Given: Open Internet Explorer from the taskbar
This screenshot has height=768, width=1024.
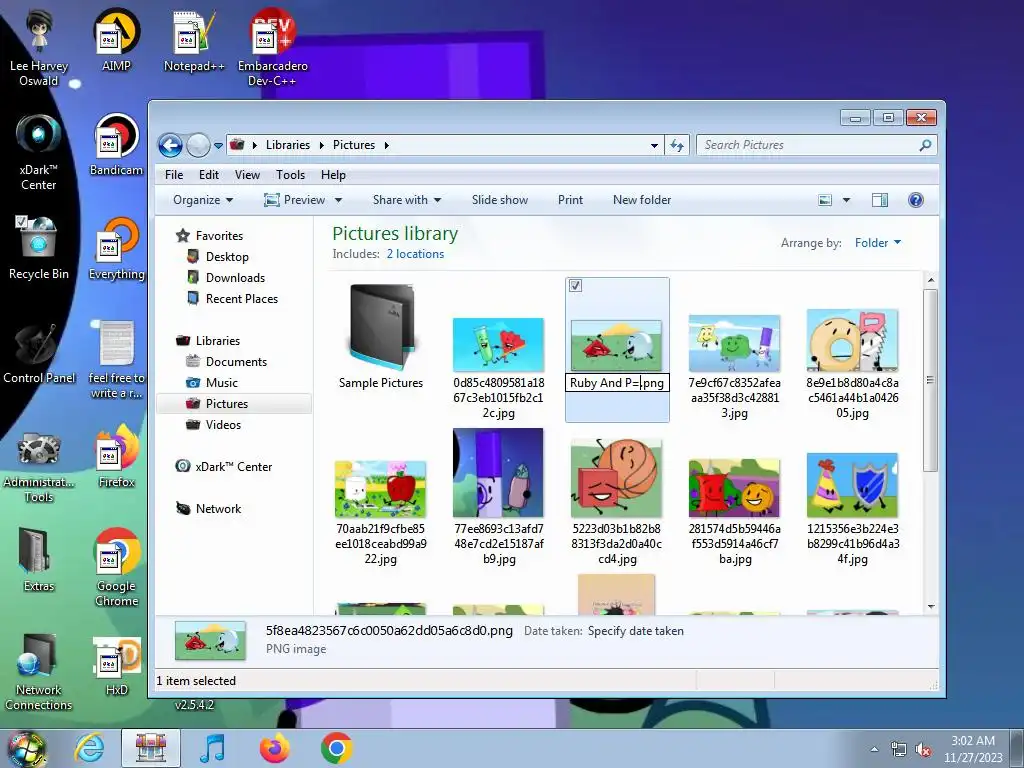Looking at the screenshot, I should 89,748.
